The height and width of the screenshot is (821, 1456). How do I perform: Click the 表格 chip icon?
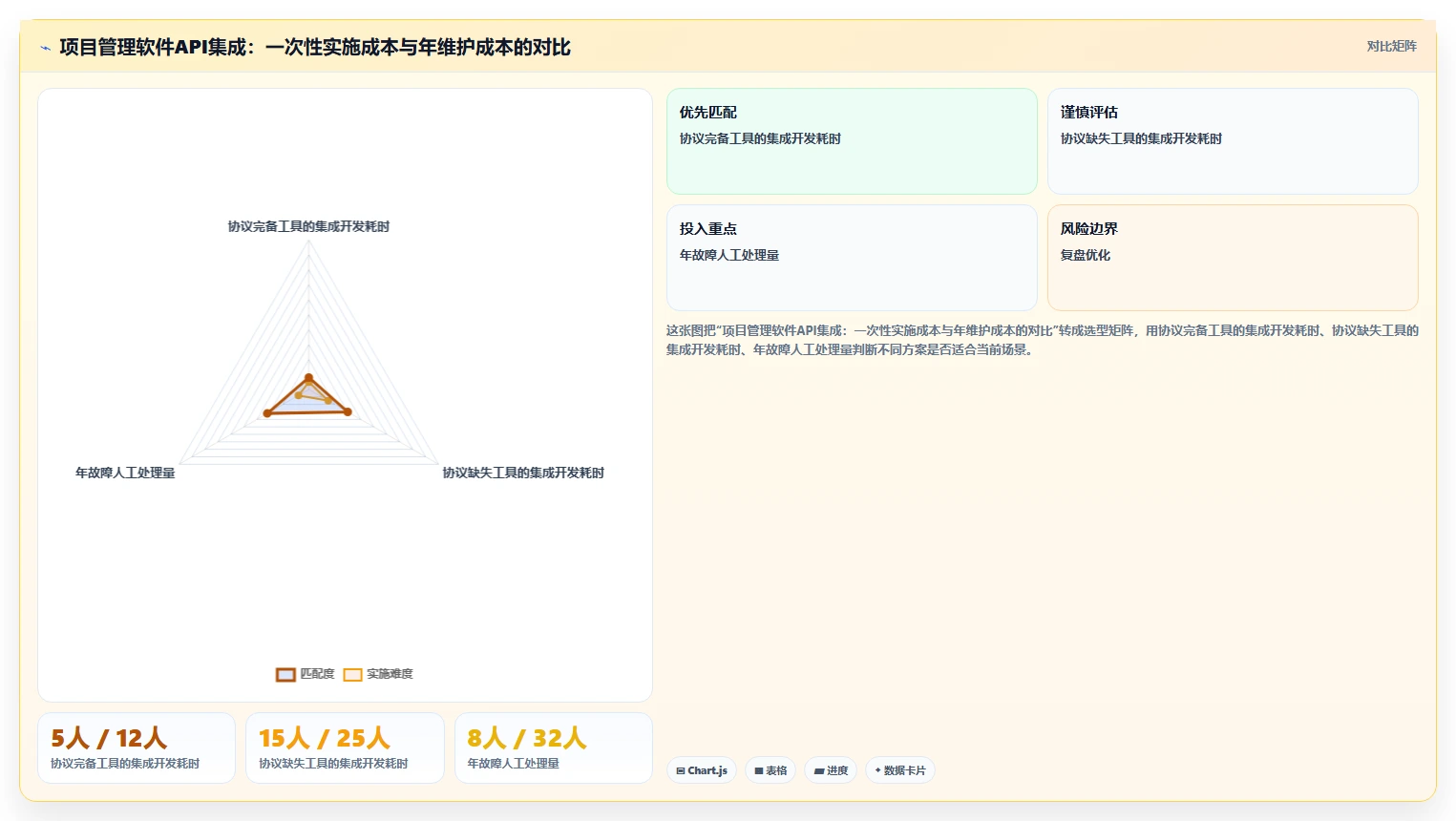pyautogui.click(x=759, y=770)
